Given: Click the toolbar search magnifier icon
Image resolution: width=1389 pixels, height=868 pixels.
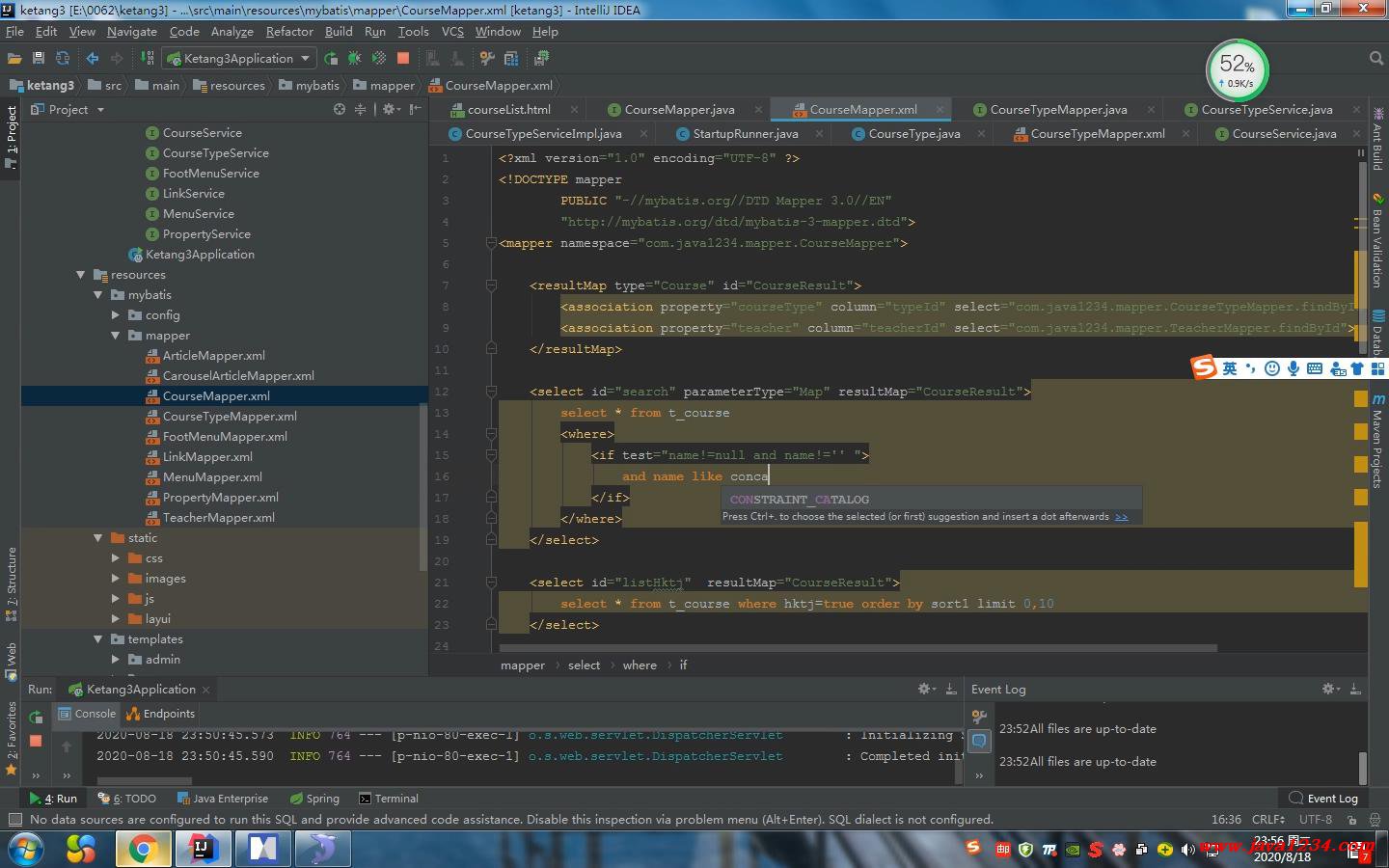Looking at the screenshot, I should (x=1376, y=58).
